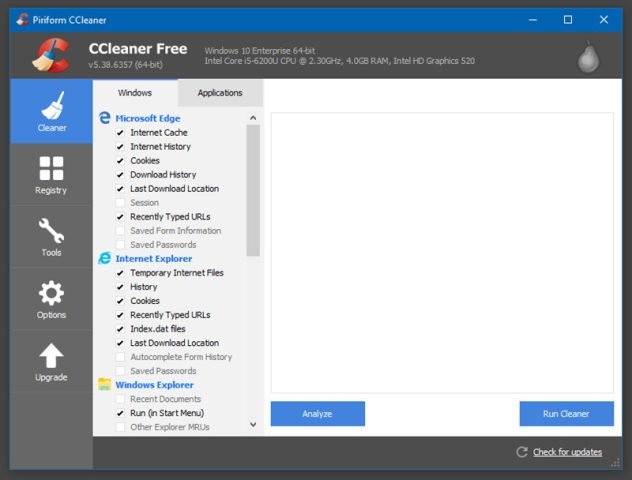632x480 pixels.
Task: Uncheck Internet Cache under Microsoft Edge
Action: (121, 133)
